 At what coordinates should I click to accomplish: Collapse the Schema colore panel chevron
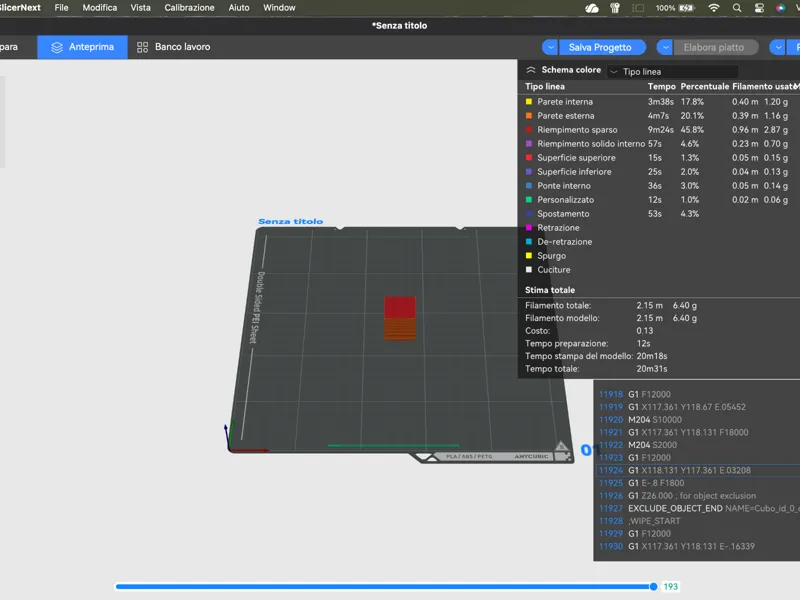tap(531, 70)
